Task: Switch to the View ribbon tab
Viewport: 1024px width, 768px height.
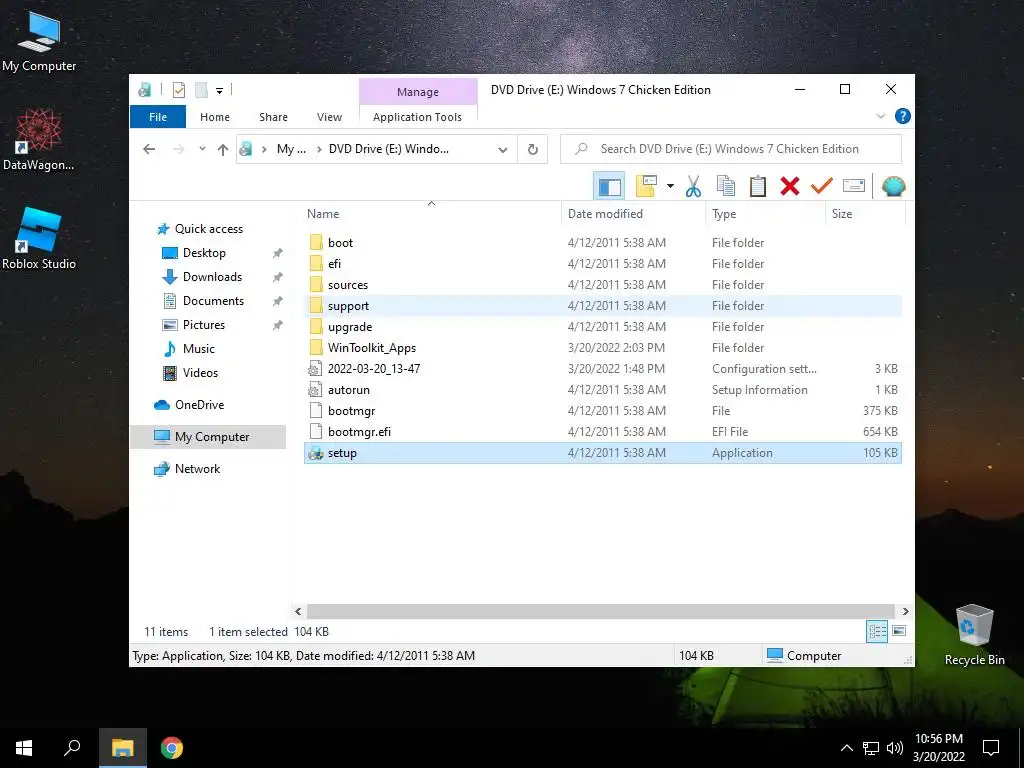Action: [x=329, y=117]
